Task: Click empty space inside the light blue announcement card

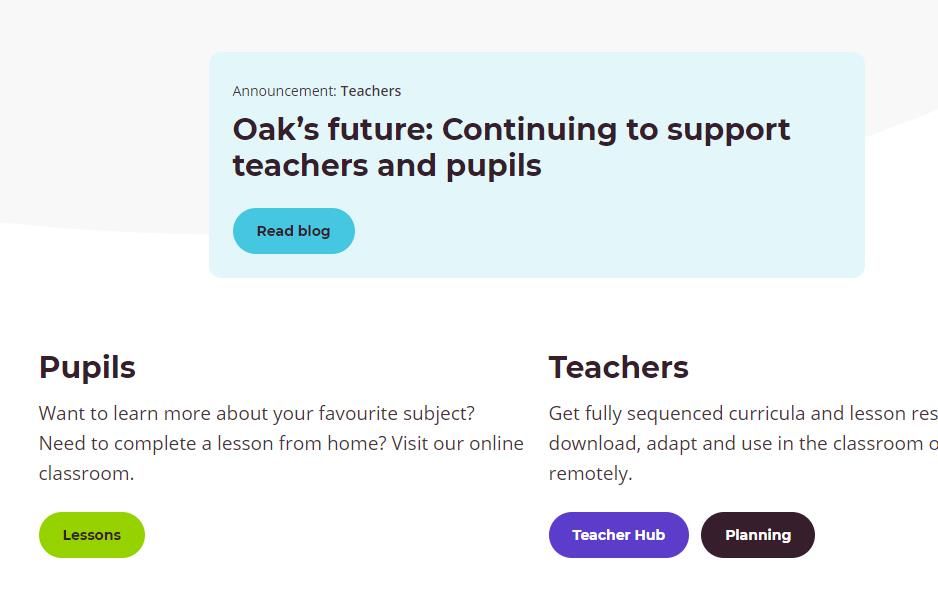Action: (598, 233)
